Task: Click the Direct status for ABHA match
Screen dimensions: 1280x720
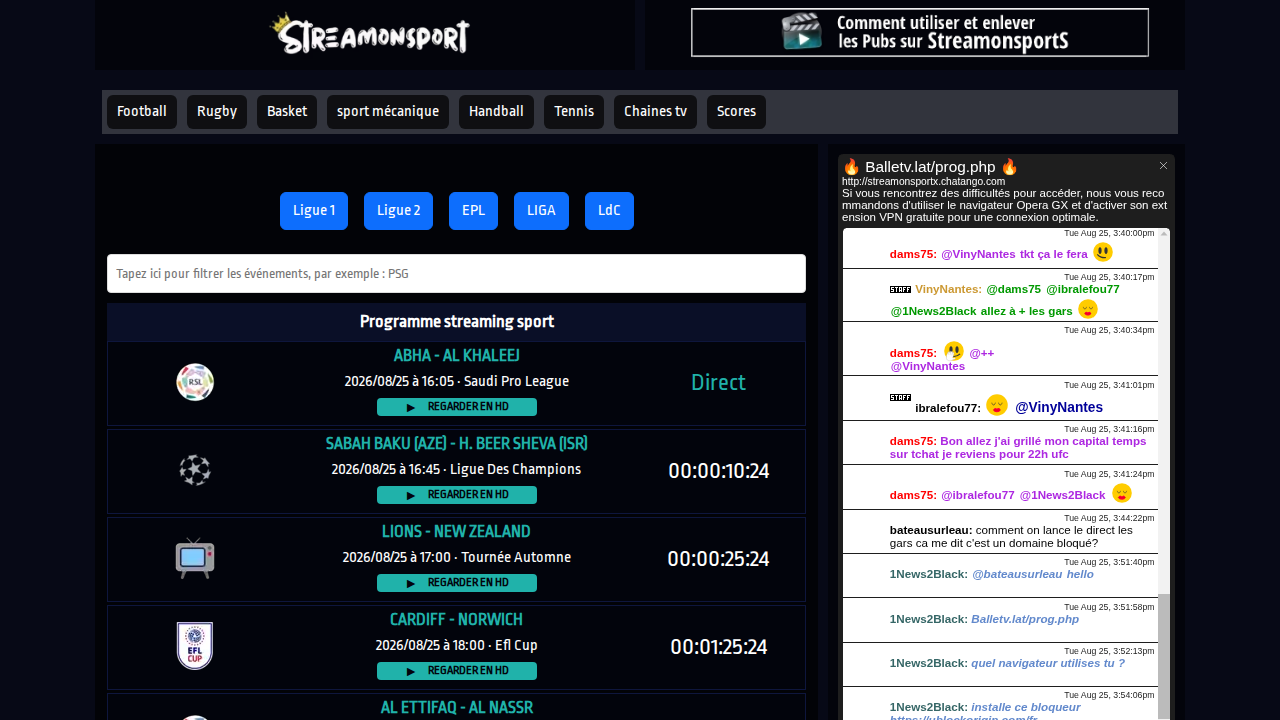Action: coord(718,383)
